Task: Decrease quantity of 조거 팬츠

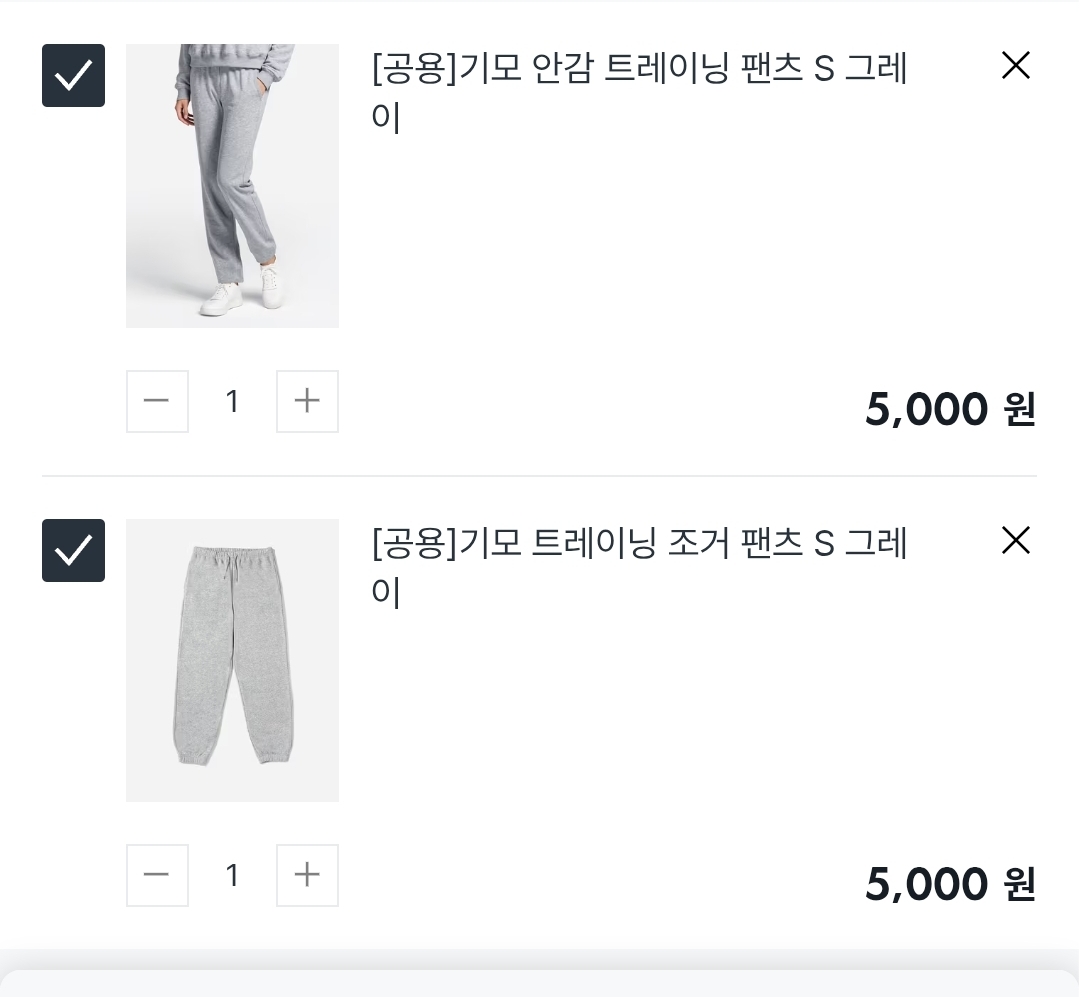Action: [157, 875]
